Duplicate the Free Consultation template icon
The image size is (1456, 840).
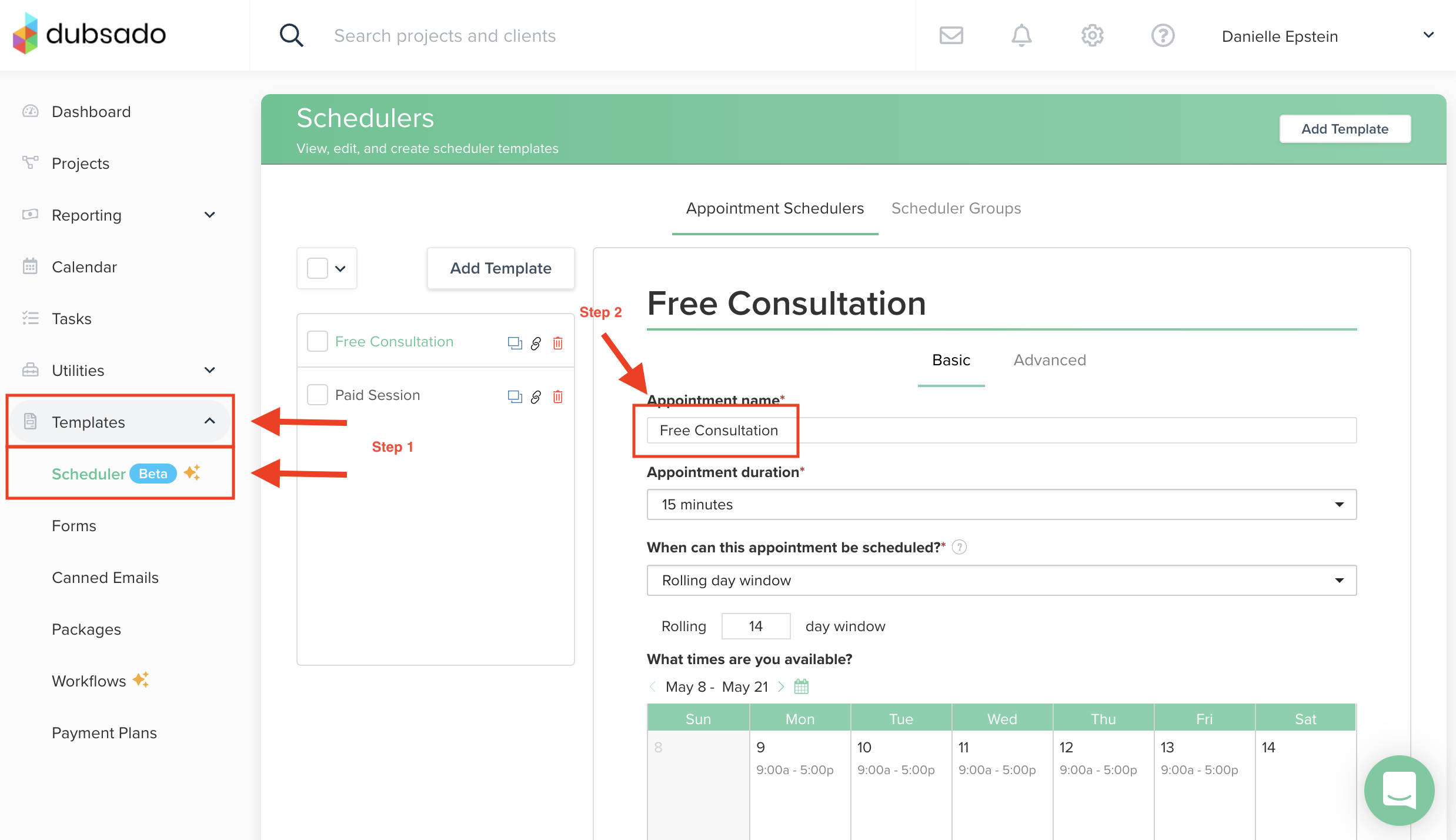pos(515,343)
